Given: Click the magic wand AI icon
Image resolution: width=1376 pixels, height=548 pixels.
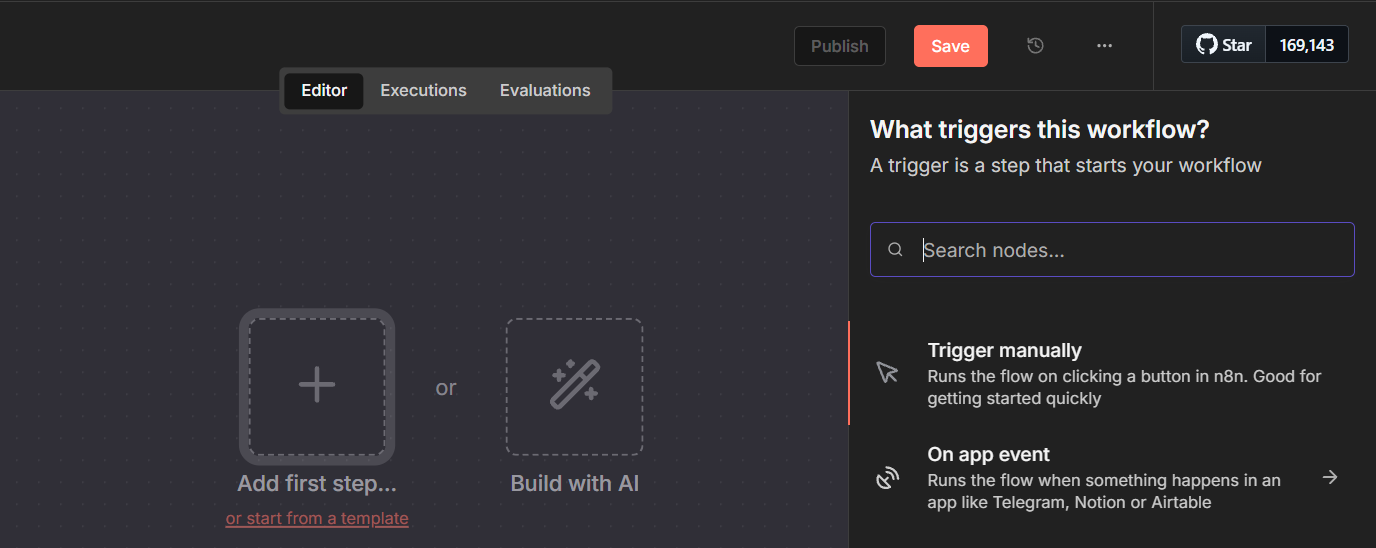Looking at the screenshot, I should (x=574, y=385).
